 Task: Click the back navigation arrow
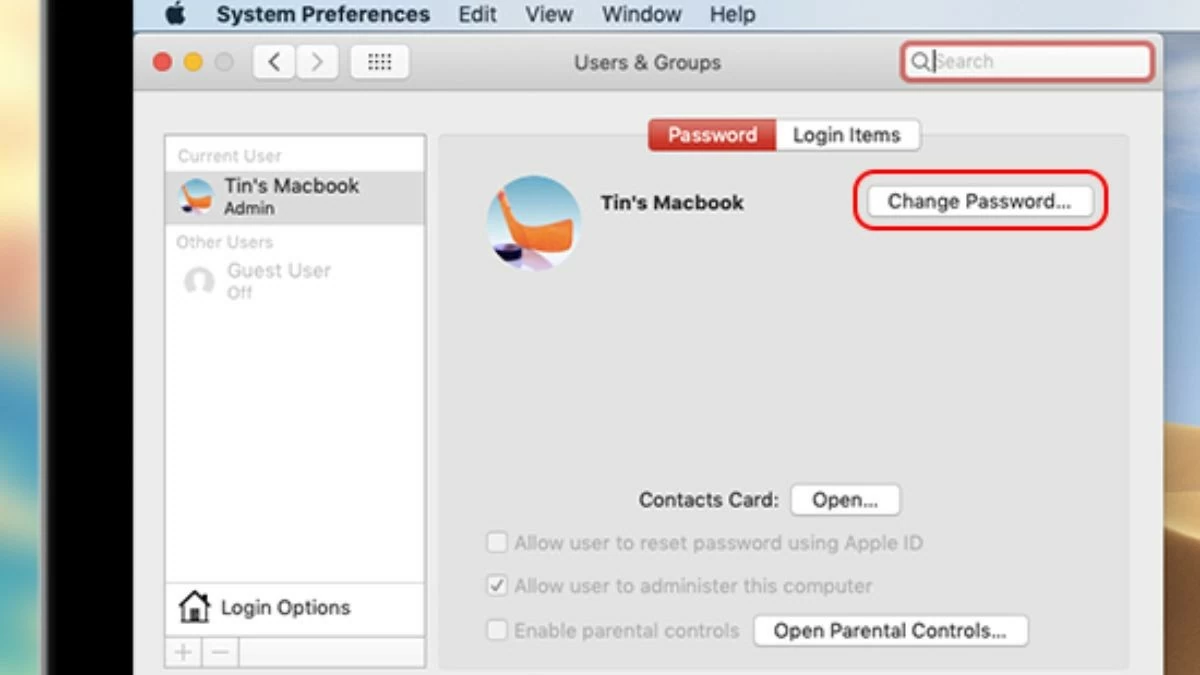[x=273, y=62]
